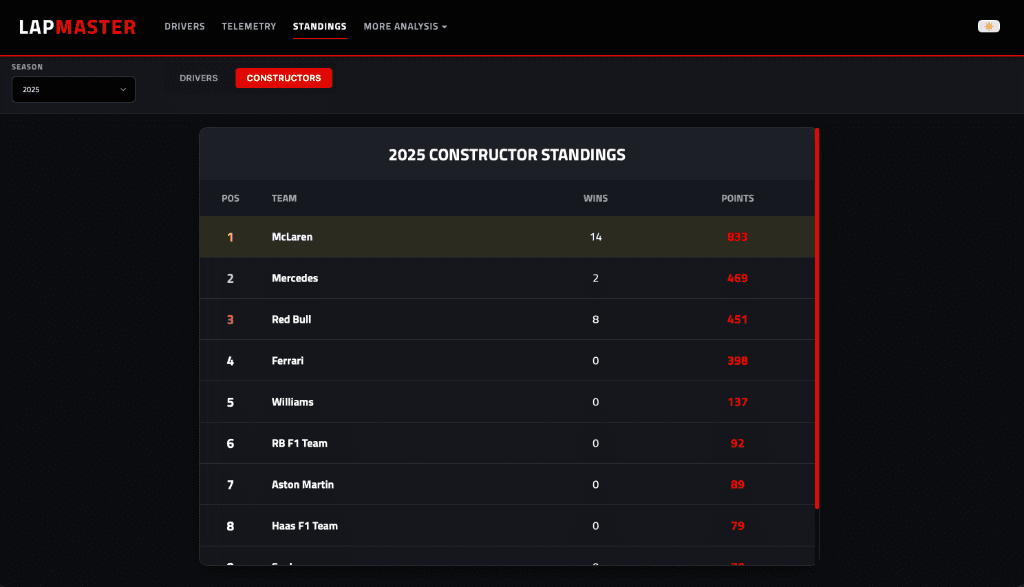Select the red CONSTRUCTORS toggle
This screenshot has width=1024, height=587.
(x=283, y=78)
